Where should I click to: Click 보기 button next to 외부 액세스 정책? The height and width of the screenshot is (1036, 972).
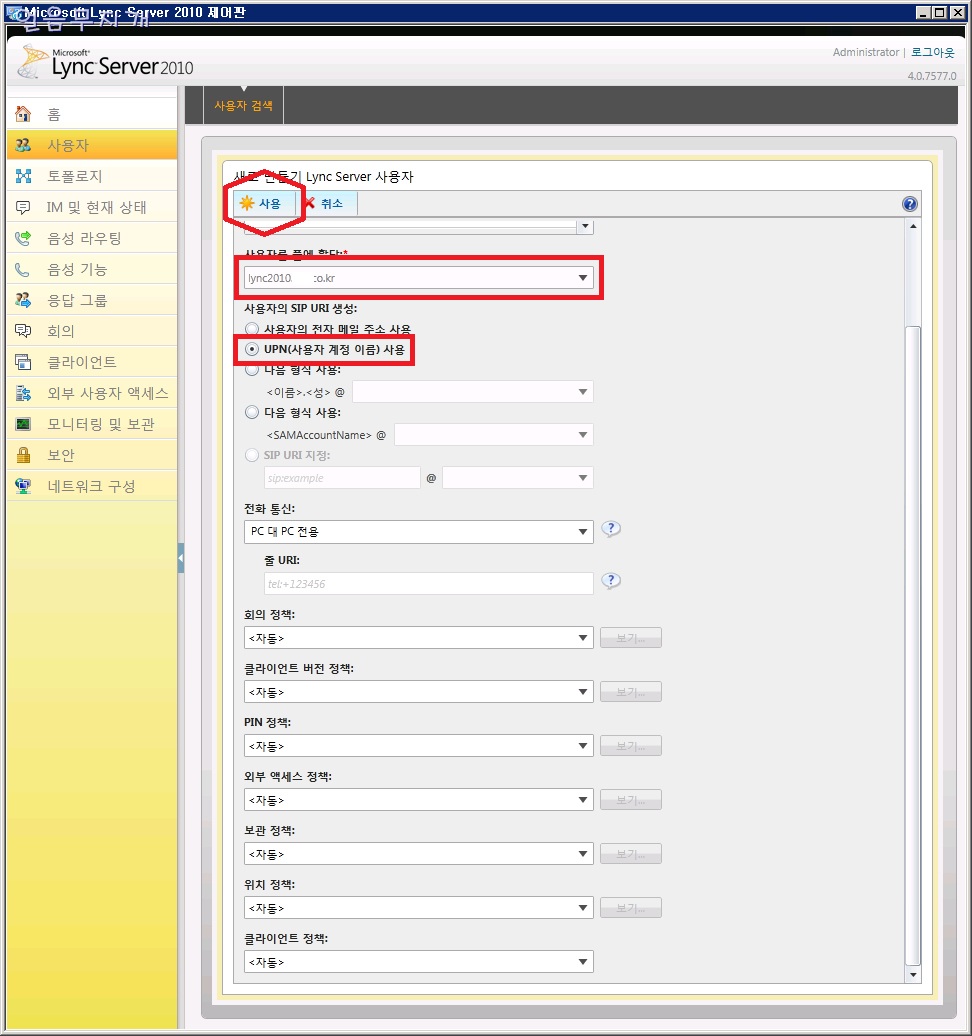(x=630, y=800)
